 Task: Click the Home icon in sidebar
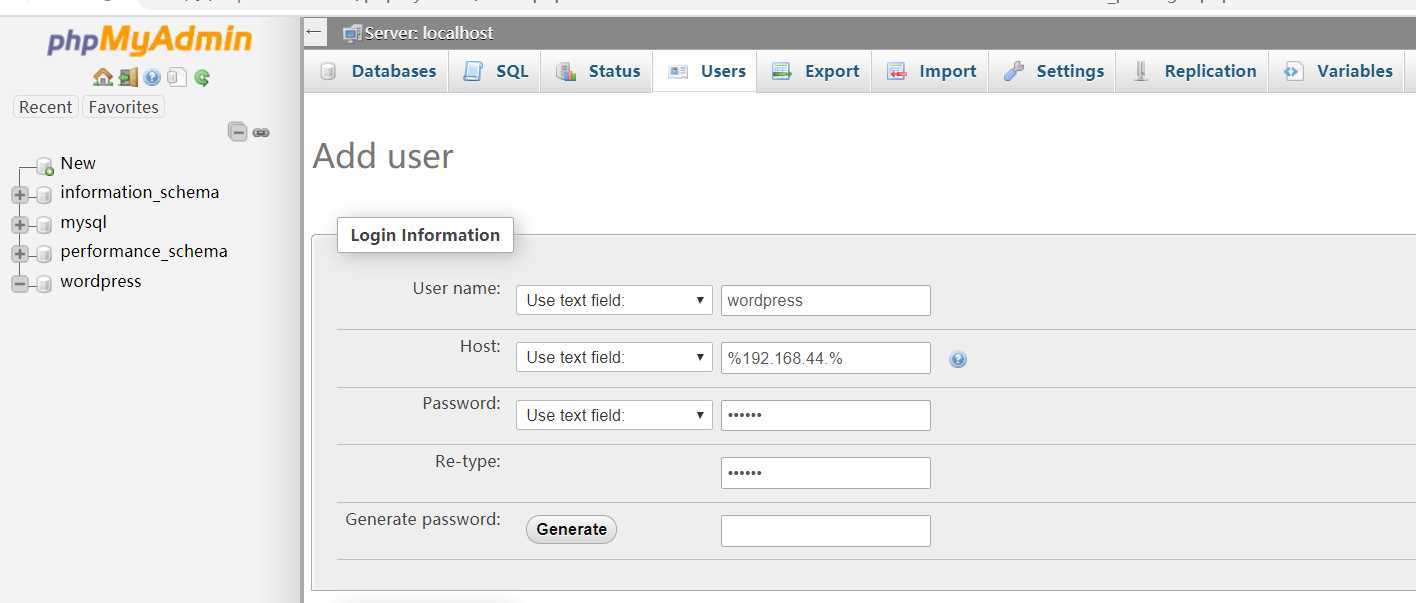[x=102, y=77]
